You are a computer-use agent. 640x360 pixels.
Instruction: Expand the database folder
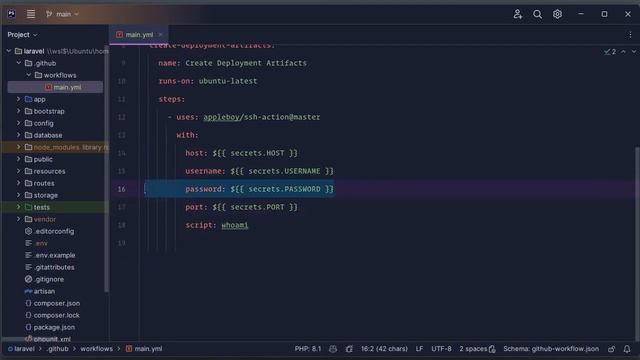pyautogui.click(x=18, y=135)
